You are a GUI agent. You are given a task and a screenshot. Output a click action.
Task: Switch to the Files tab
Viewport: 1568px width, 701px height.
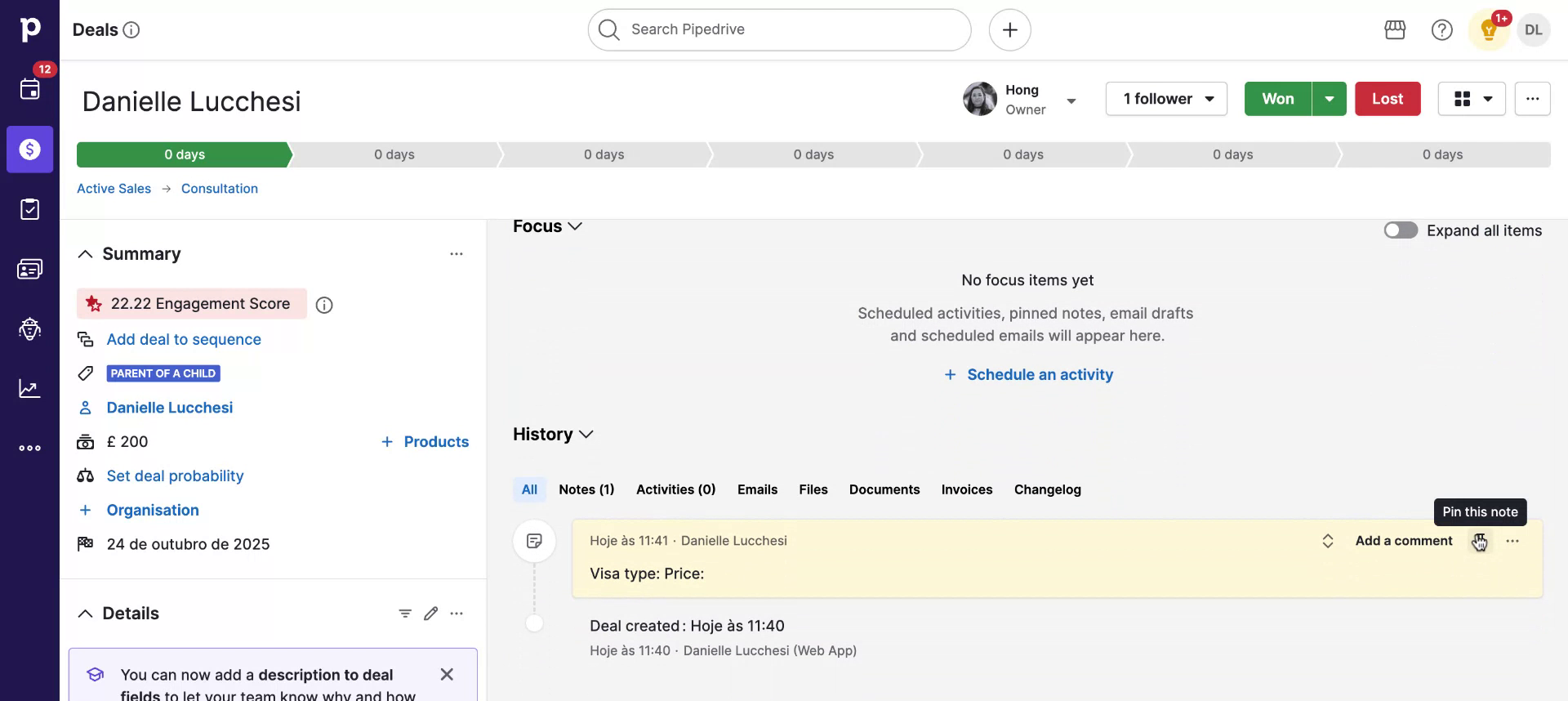click(x=813, y=489)
